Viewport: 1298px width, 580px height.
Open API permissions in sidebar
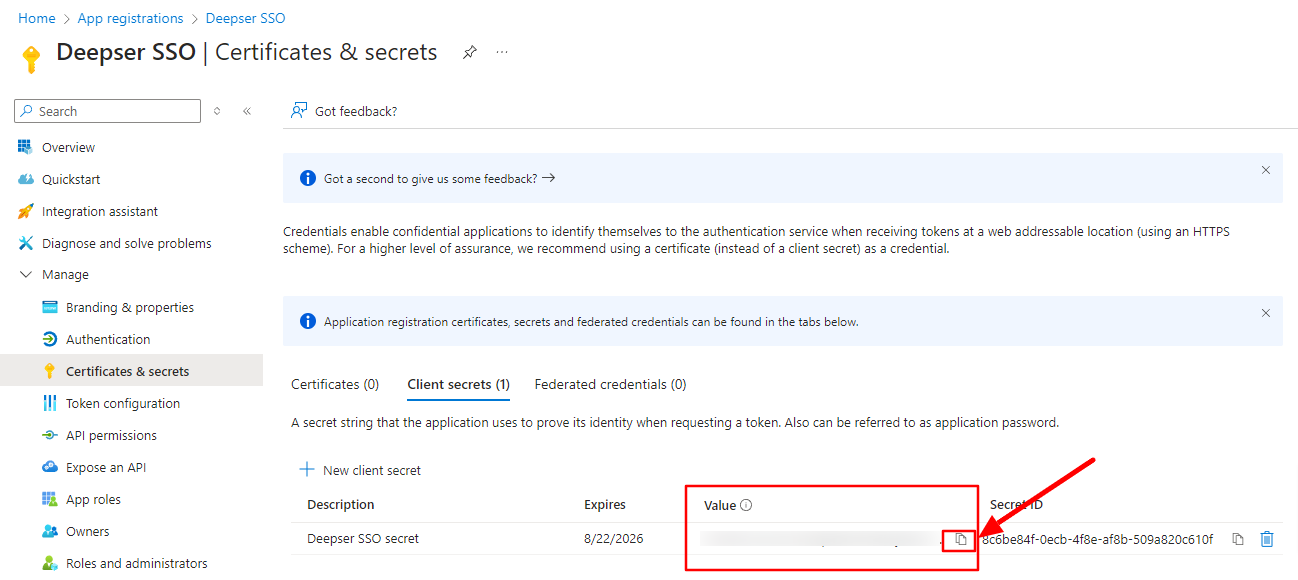pos(111,435)
